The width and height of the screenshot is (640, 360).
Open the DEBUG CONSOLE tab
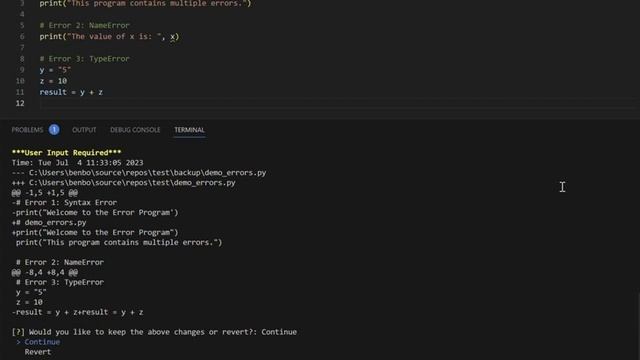pyautogui.click(x=135, y=130)
